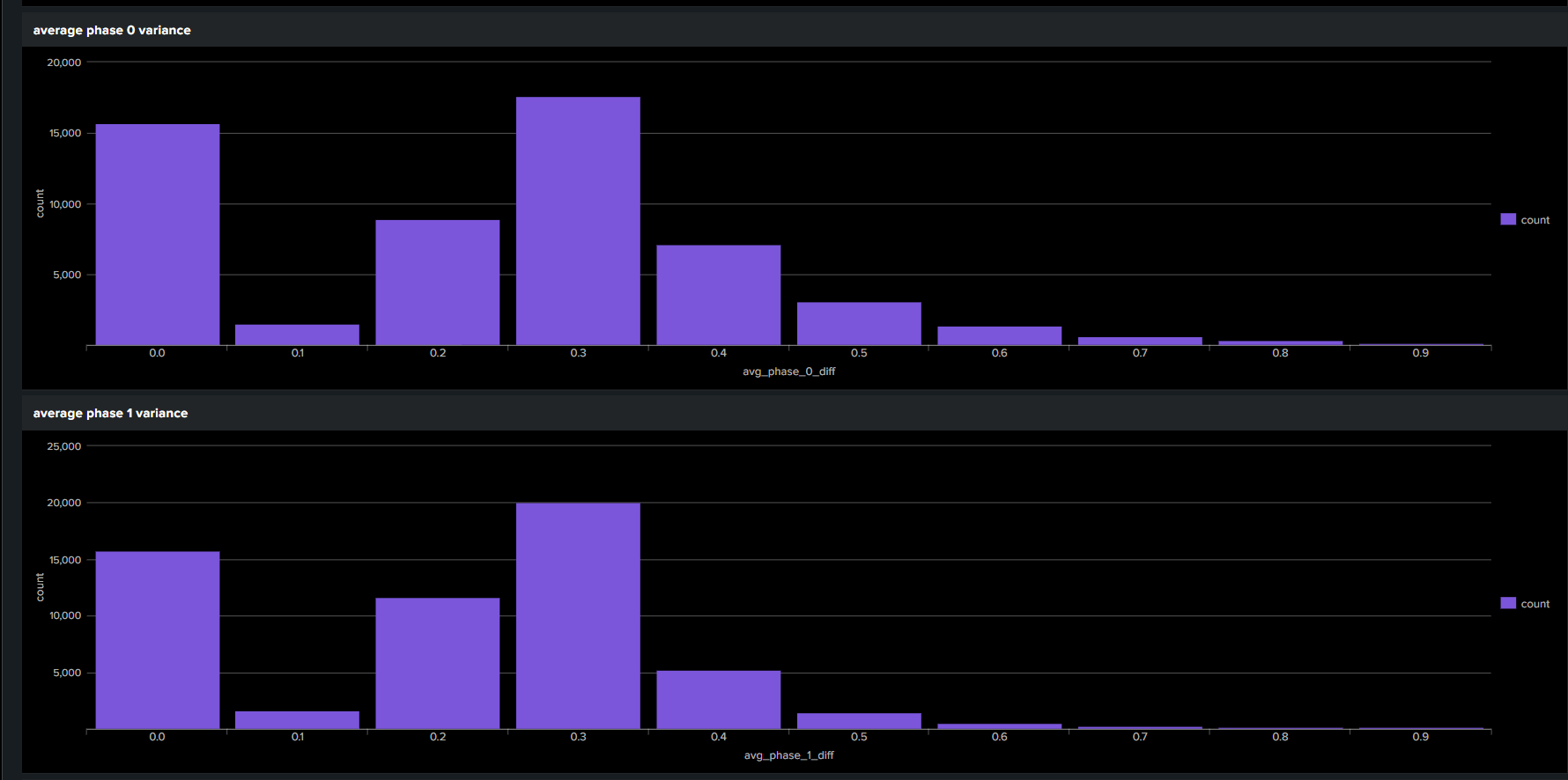Click the vertical count axis title in phase 1 chart
The width and height of the screenshot is (1568, 780).
(40, 587)
